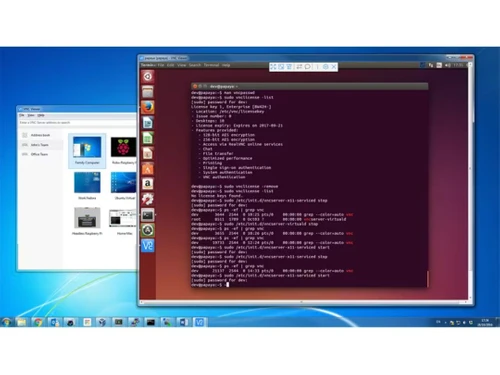Image resolution: width=500 pixels, height=375 pixels.
Task: Click the horizontal scrollbar of VNC session window
Action: 303,302
